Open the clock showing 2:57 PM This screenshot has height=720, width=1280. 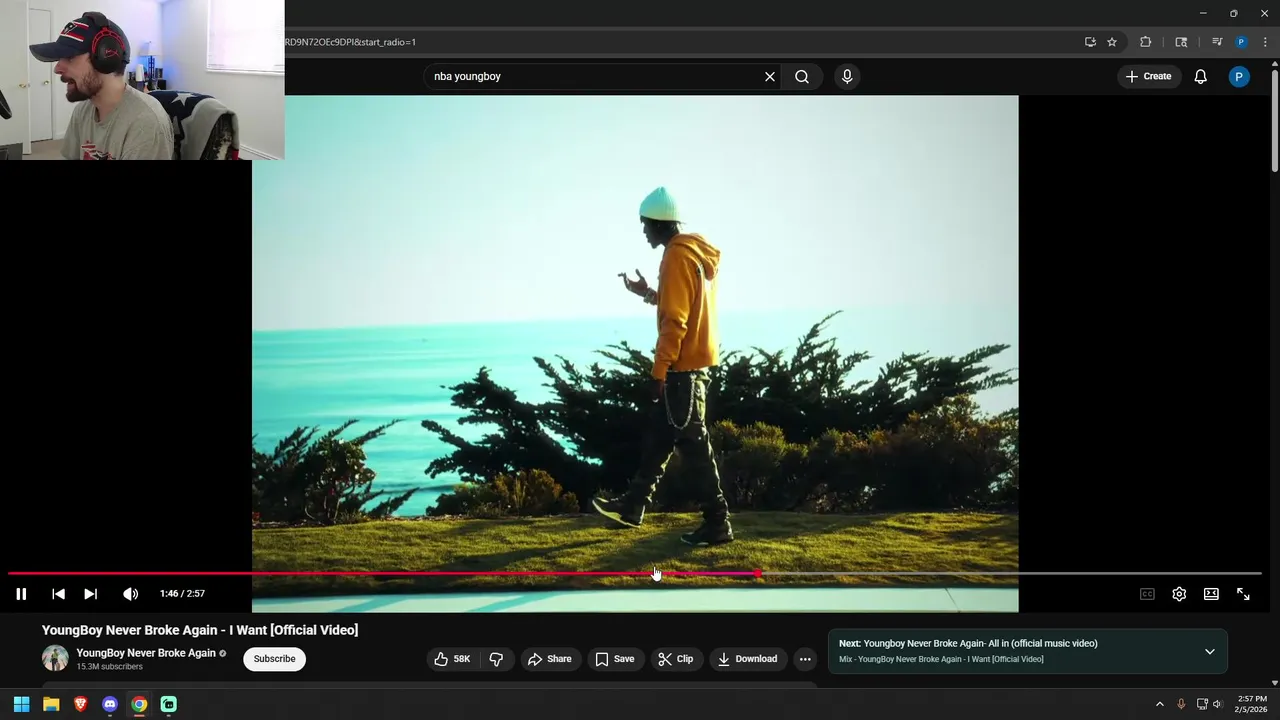pyautogui.click(x=1252, y=704)
